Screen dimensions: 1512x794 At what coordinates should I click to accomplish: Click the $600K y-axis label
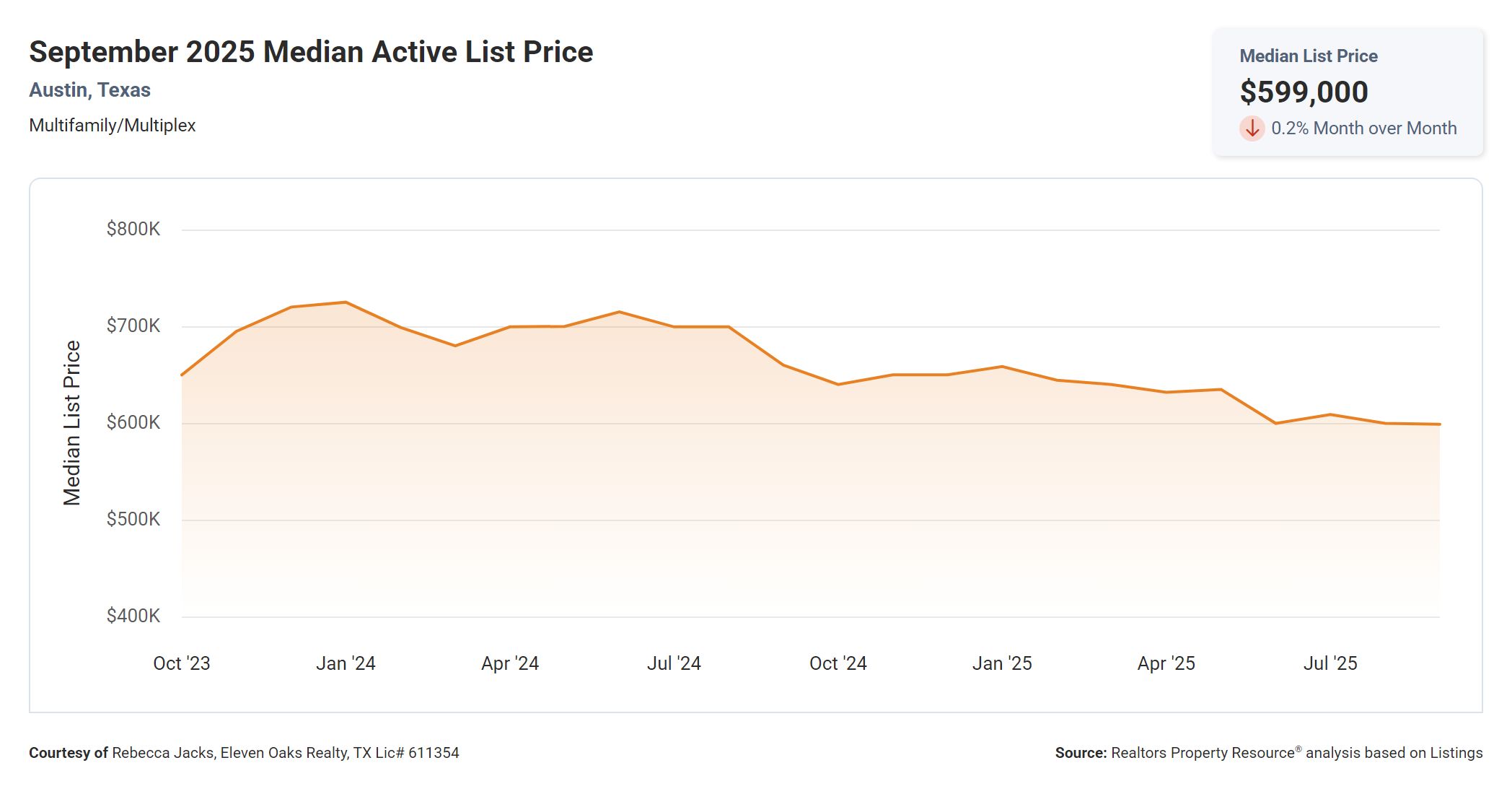(x=133, y=423)
